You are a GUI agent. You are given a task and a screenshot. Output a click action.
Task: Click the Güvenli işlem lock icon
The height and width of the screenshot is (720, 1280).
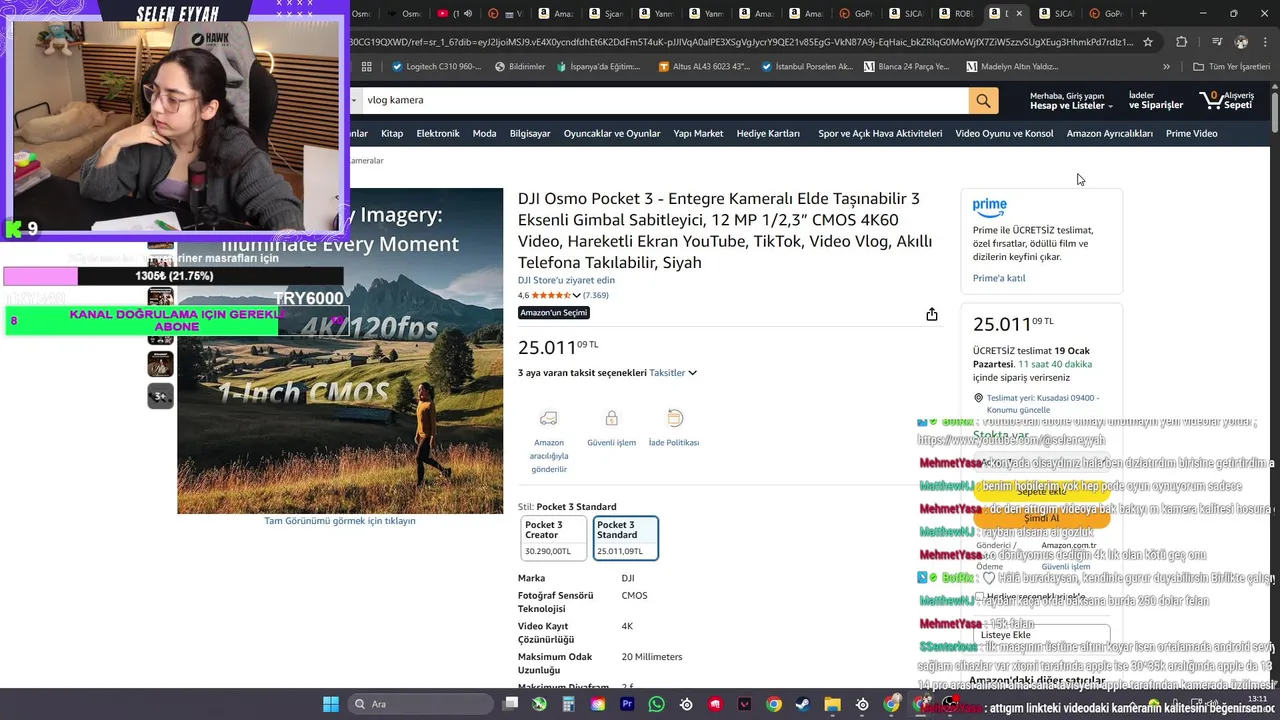click(611, 418)
